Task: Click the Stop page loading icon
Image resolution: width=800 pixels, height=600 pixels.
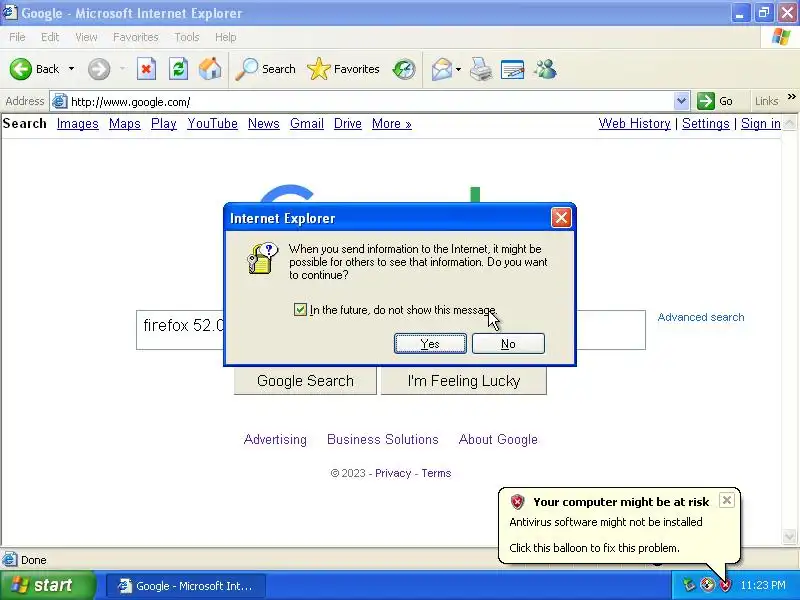Action: [x=146, y=69]
